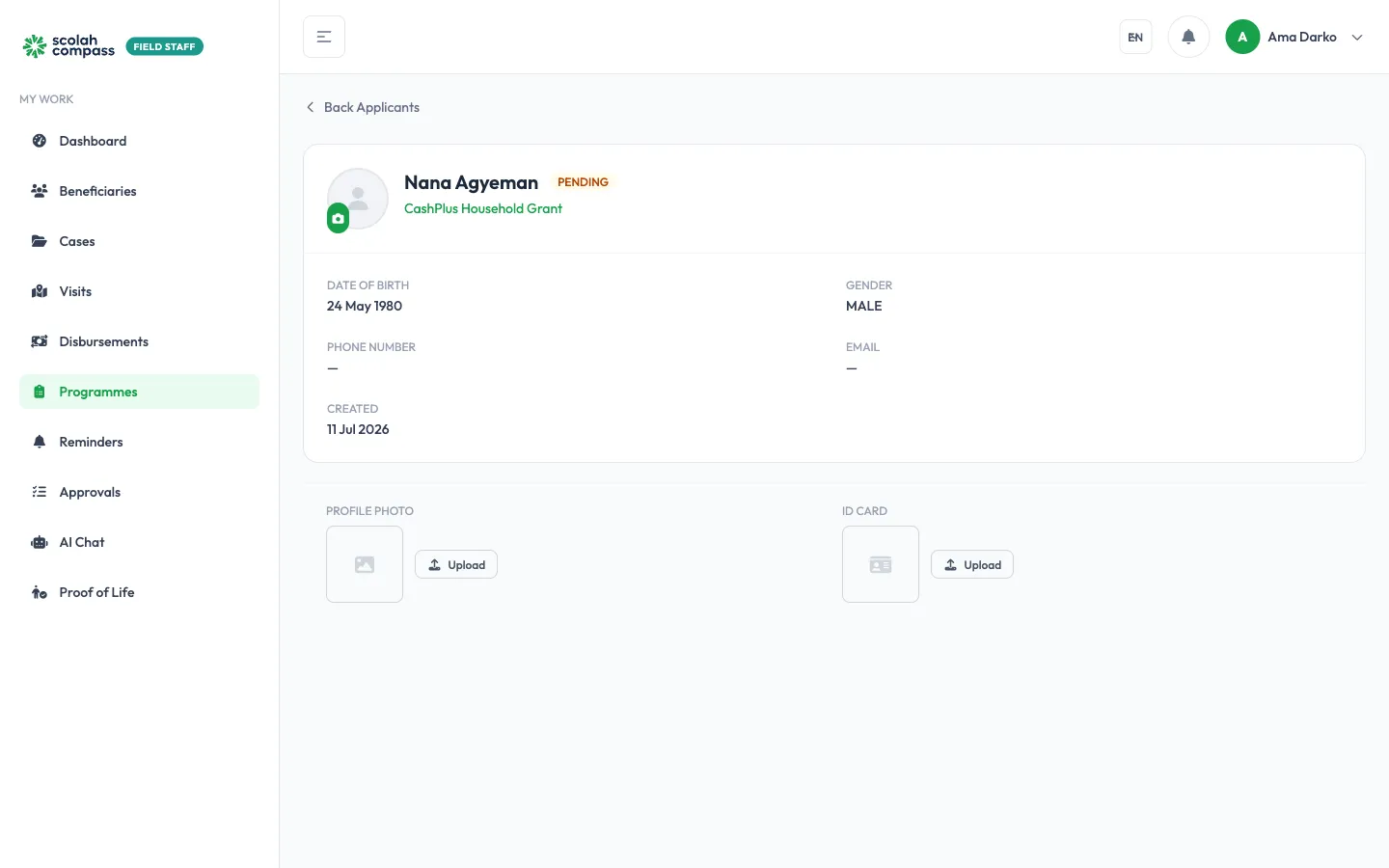Select Cases in the sidebar
The image size is (1389, 868).
pos(77,241)
